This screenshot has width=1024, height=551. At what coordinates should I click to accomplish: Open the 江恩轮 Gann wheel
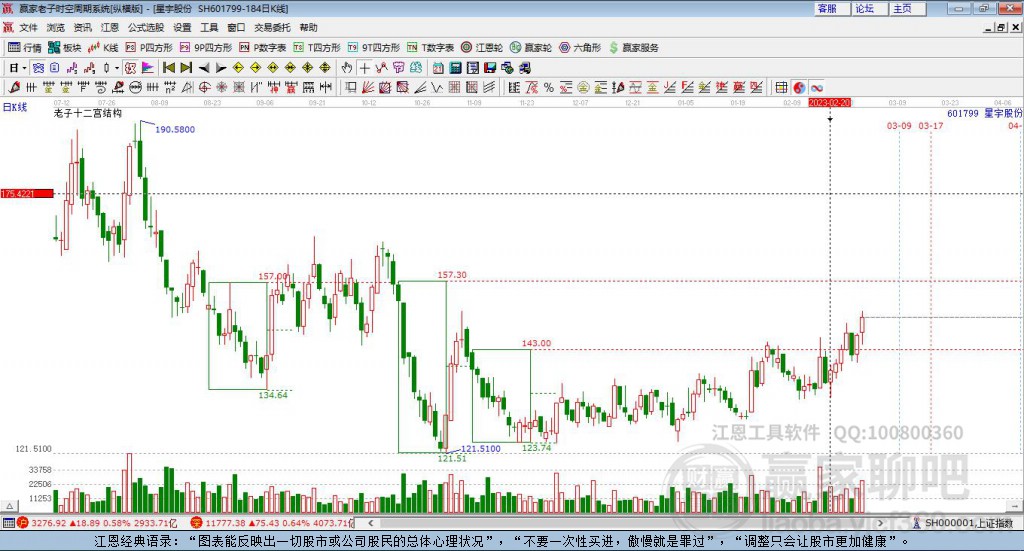click(x=482, y=47)
